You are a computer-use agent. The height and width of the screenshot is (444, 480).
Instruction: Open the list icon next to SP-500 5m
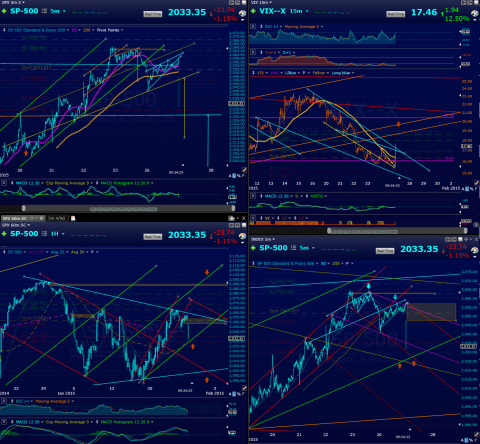click(44, 11)
